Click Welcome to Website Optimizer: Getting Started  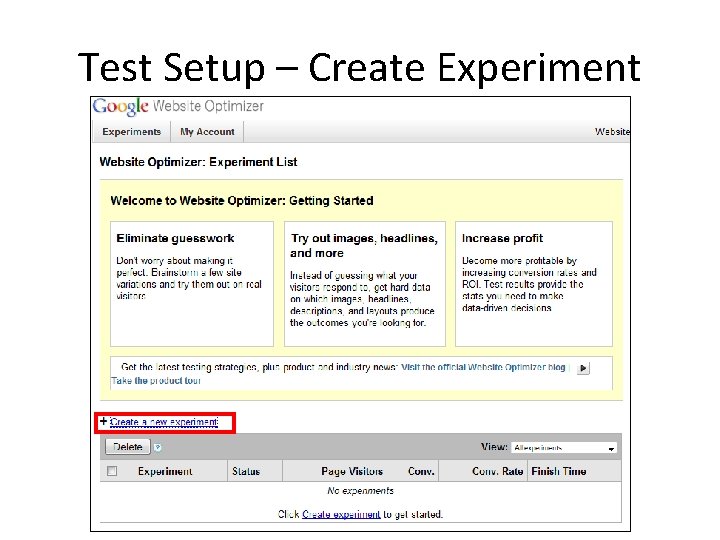click(x=242, y=201)
